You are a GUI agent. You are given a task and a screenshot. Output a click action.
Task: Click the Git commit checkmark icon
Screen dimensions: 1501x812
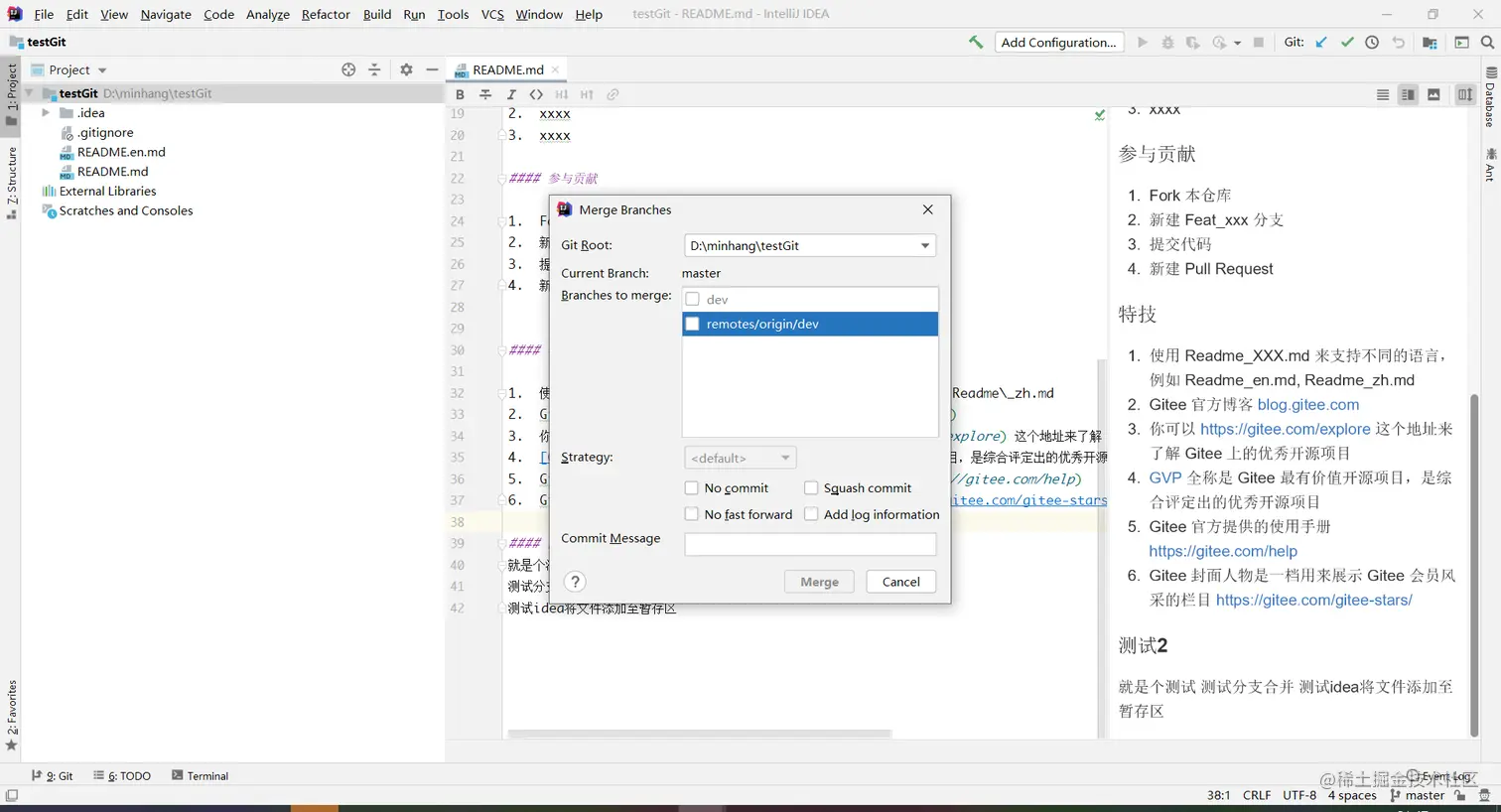(1347, 42)
